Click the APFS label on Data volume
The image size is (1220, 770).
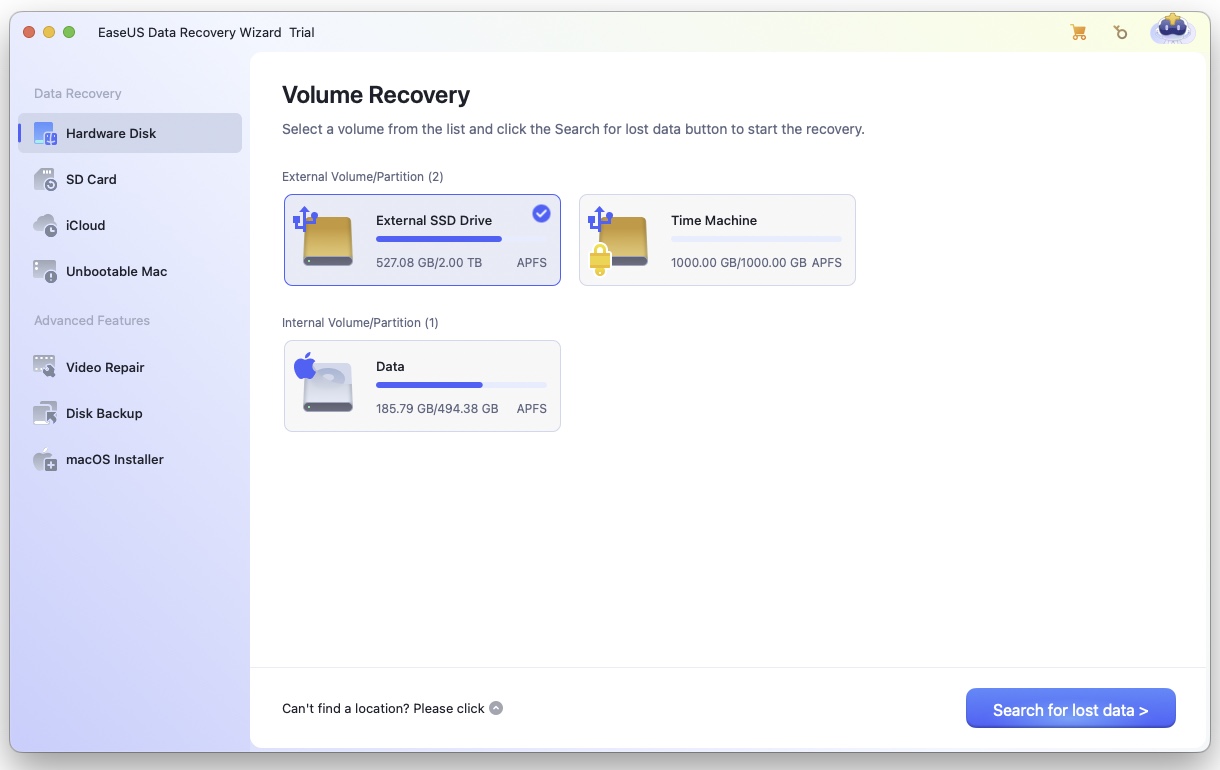[x=532, y=409]
